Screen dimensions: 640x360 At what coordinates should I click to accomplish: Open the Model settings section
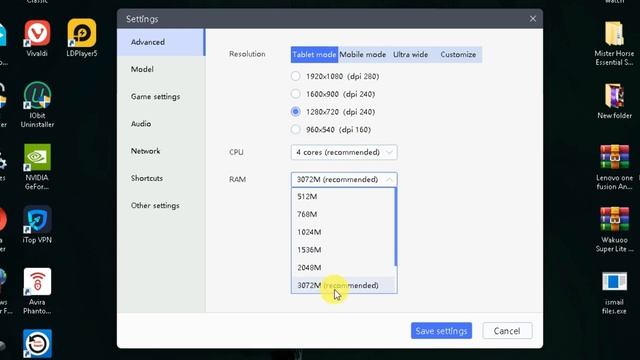[161, 69]
